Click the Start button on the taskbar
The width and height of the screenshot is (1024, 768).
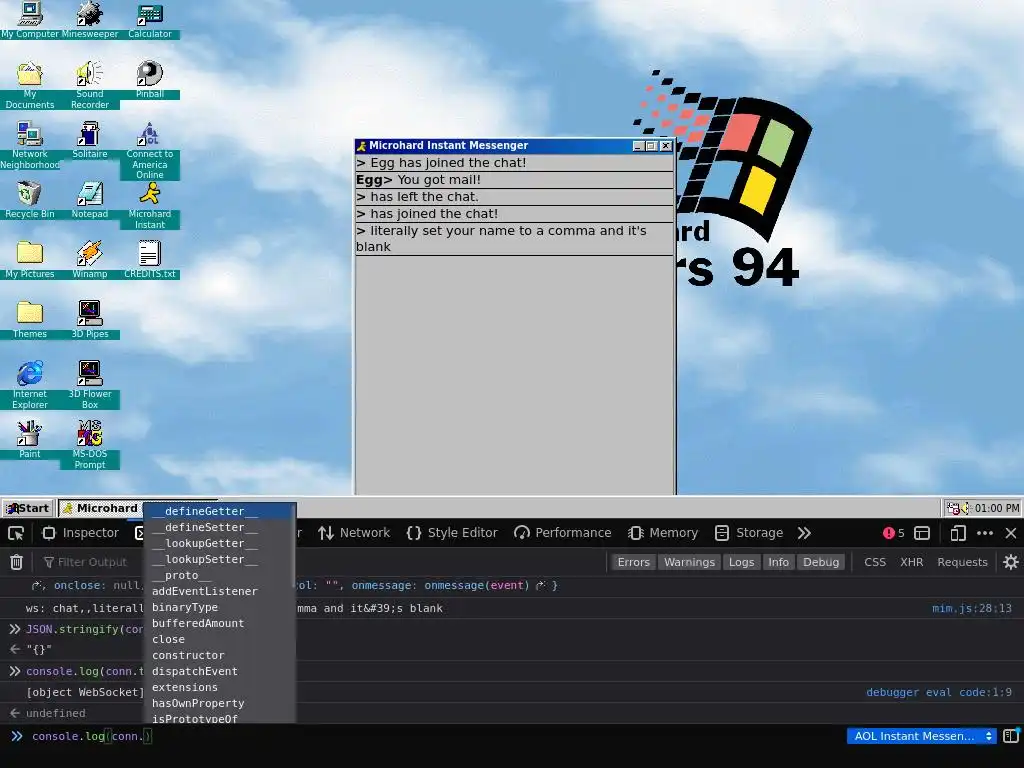(x=28, y=508)
